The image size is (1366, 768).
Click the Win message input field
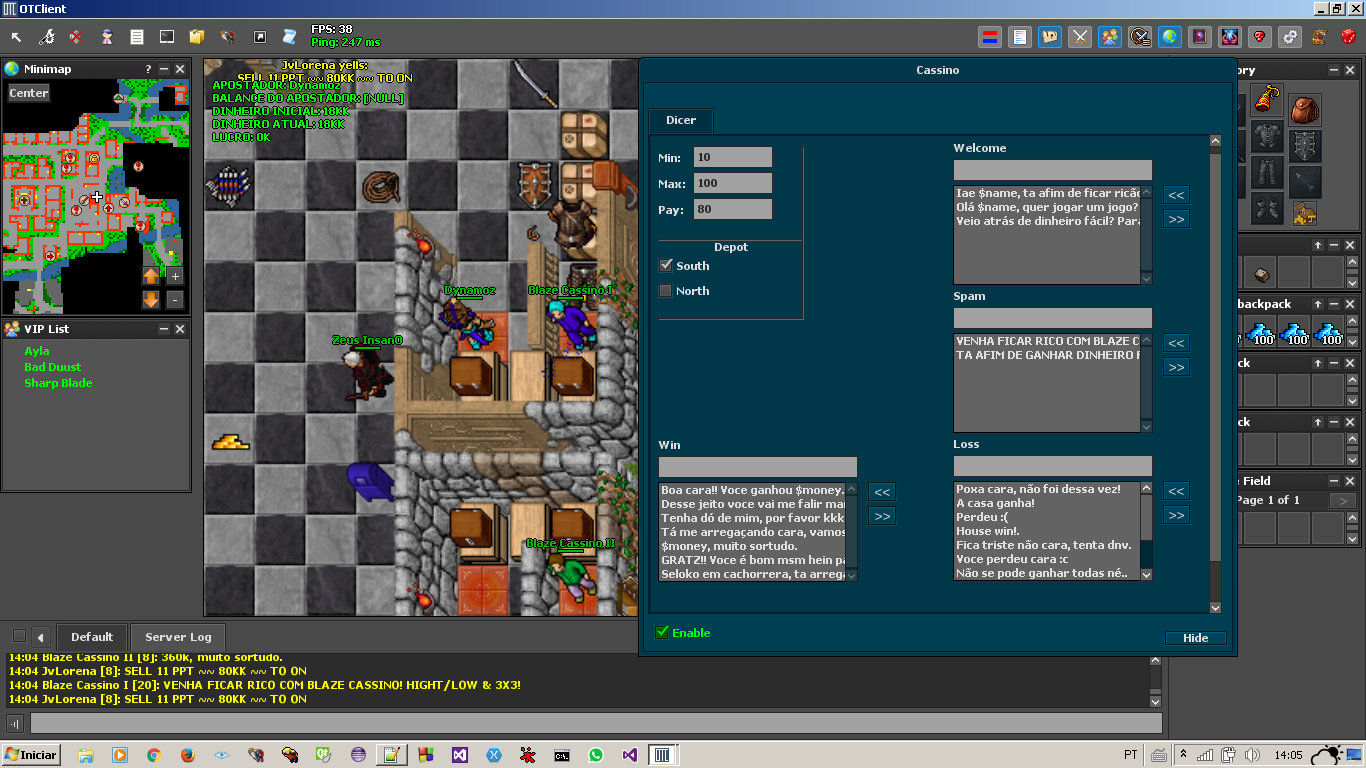point(757,467)
